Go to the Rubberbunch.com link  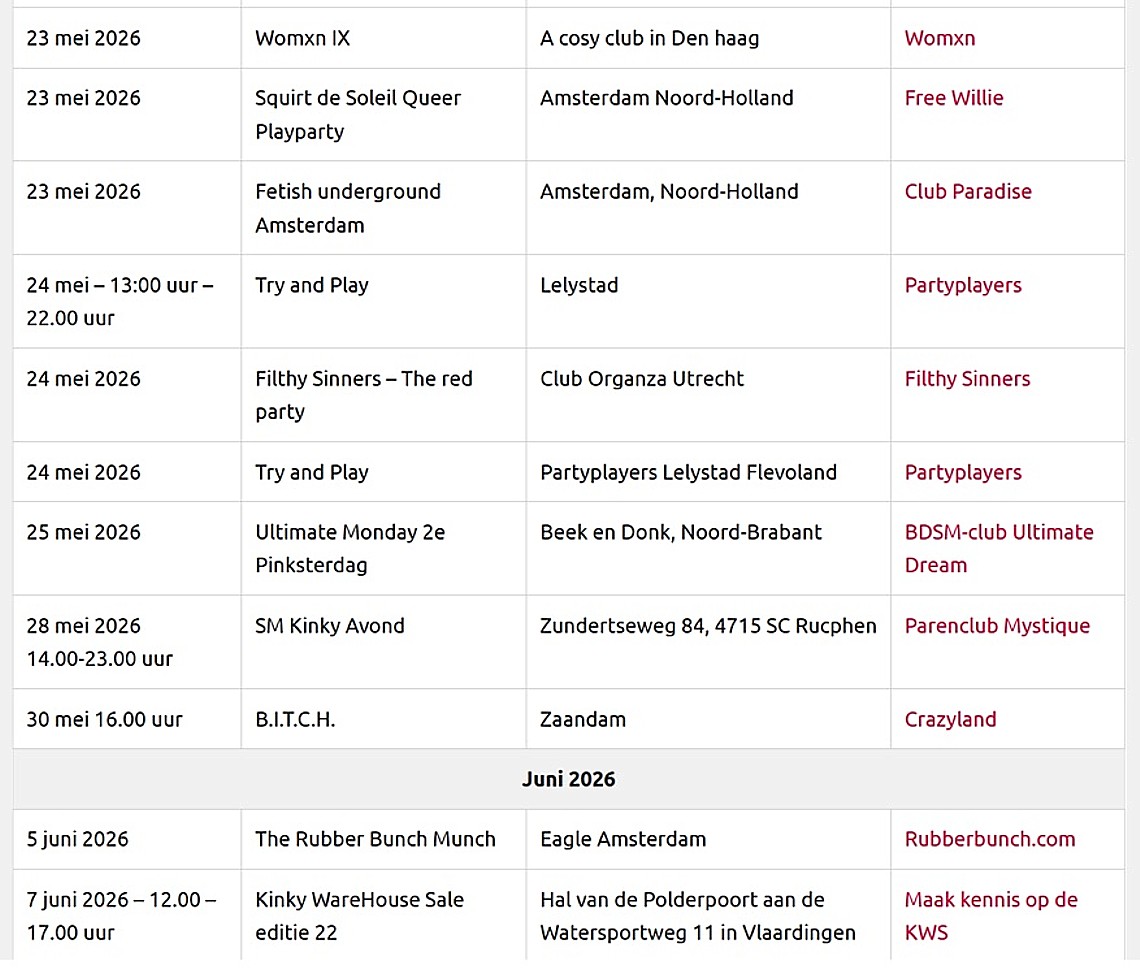coord(990,840)
